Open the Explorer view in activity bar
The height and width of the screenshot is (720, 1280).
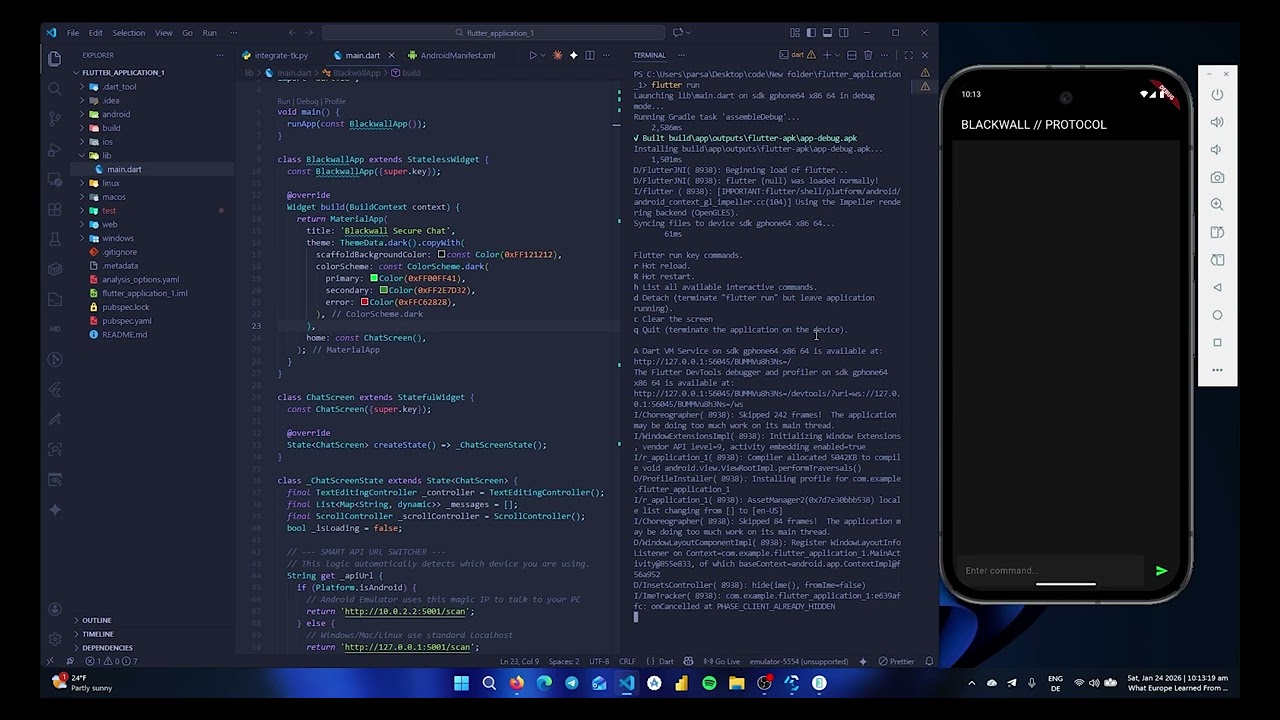pos(54,58)
